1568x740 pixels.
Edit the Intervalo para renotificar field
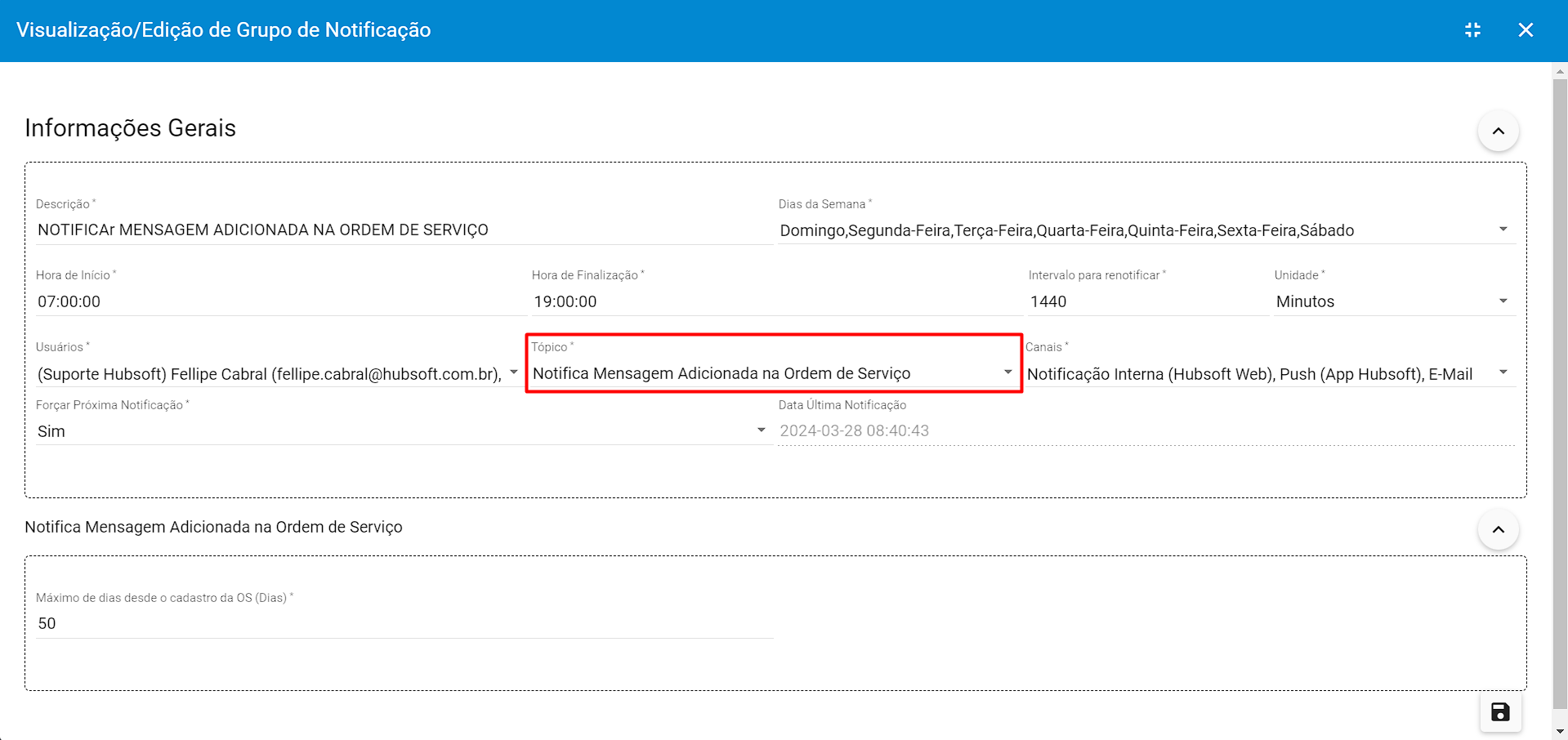point(1147,301)
